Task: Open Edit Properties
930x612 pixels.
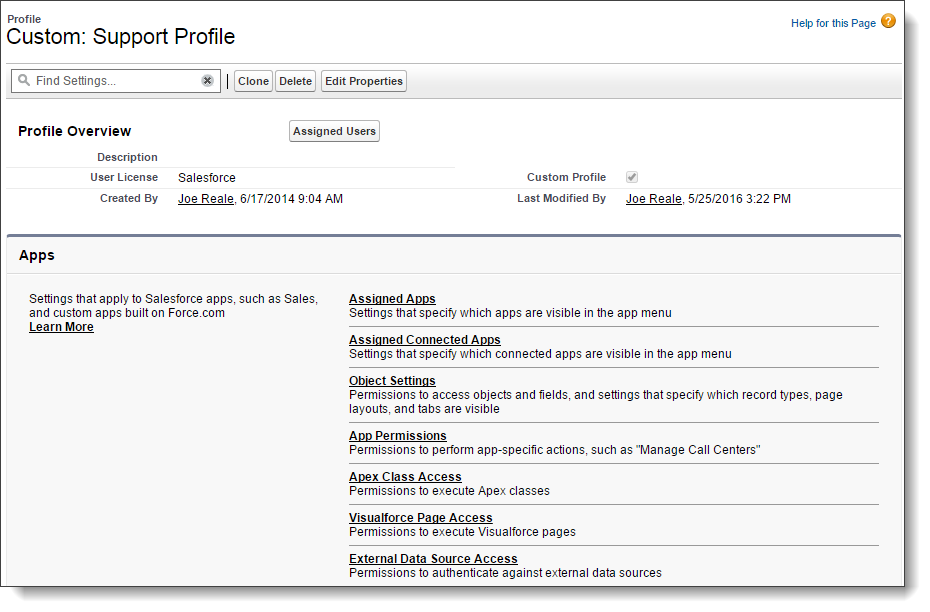Action: (364, 81)
